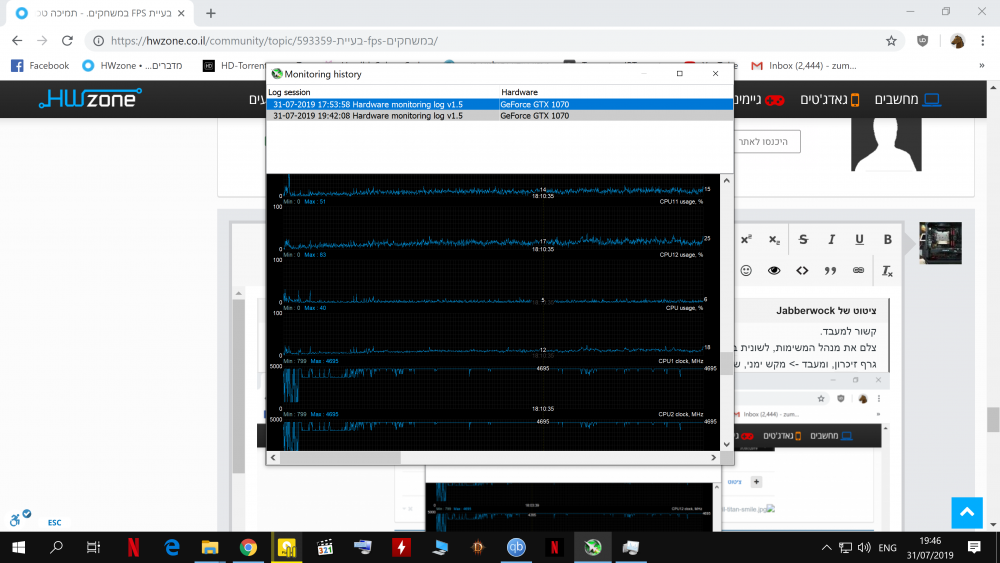Bookmark this page with the star icon
Image resolution: width=1000 pixels, height=563 pixels.
coord(891,41)
